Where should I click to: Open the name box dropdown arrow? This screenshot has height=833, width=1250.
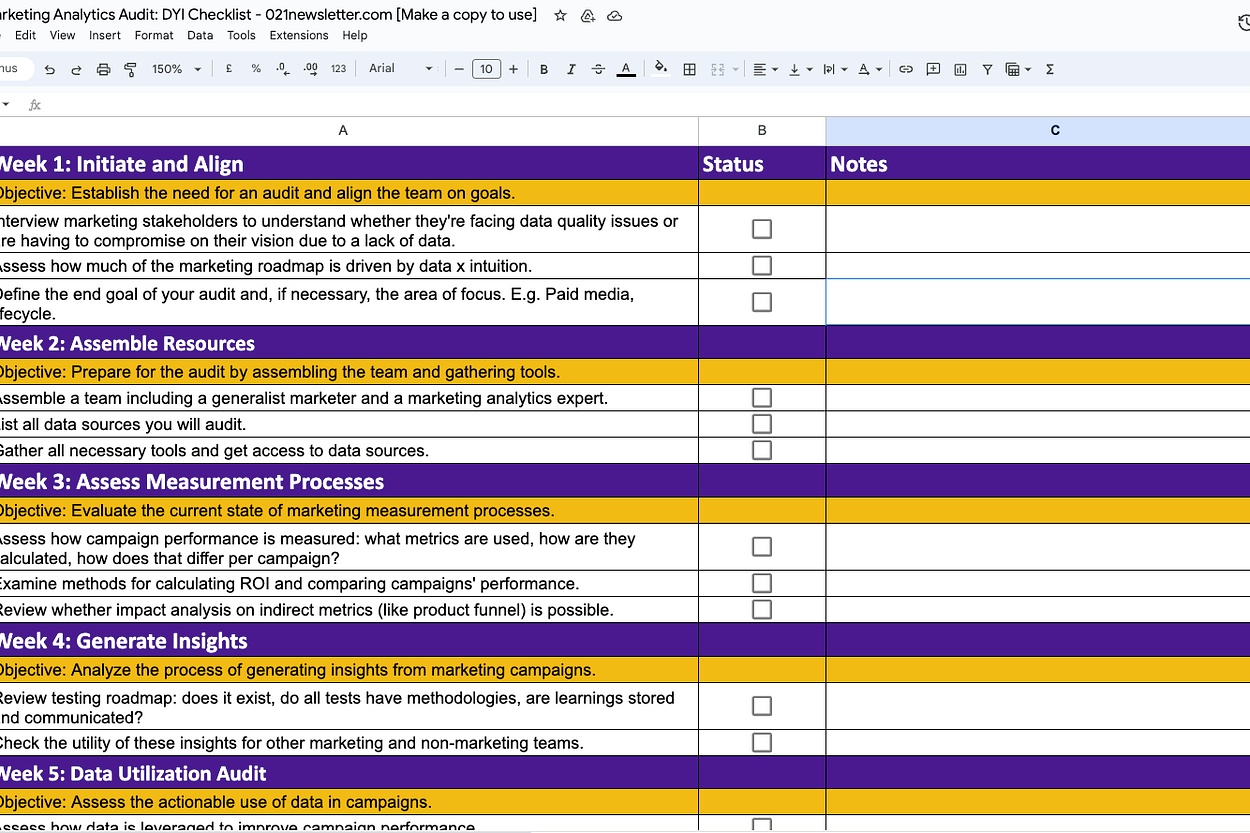click(x=6, y=104)
